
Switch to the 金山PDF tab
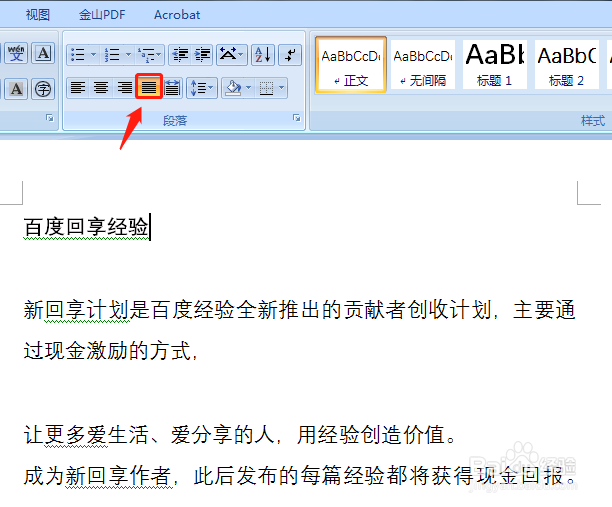[102, 15]
